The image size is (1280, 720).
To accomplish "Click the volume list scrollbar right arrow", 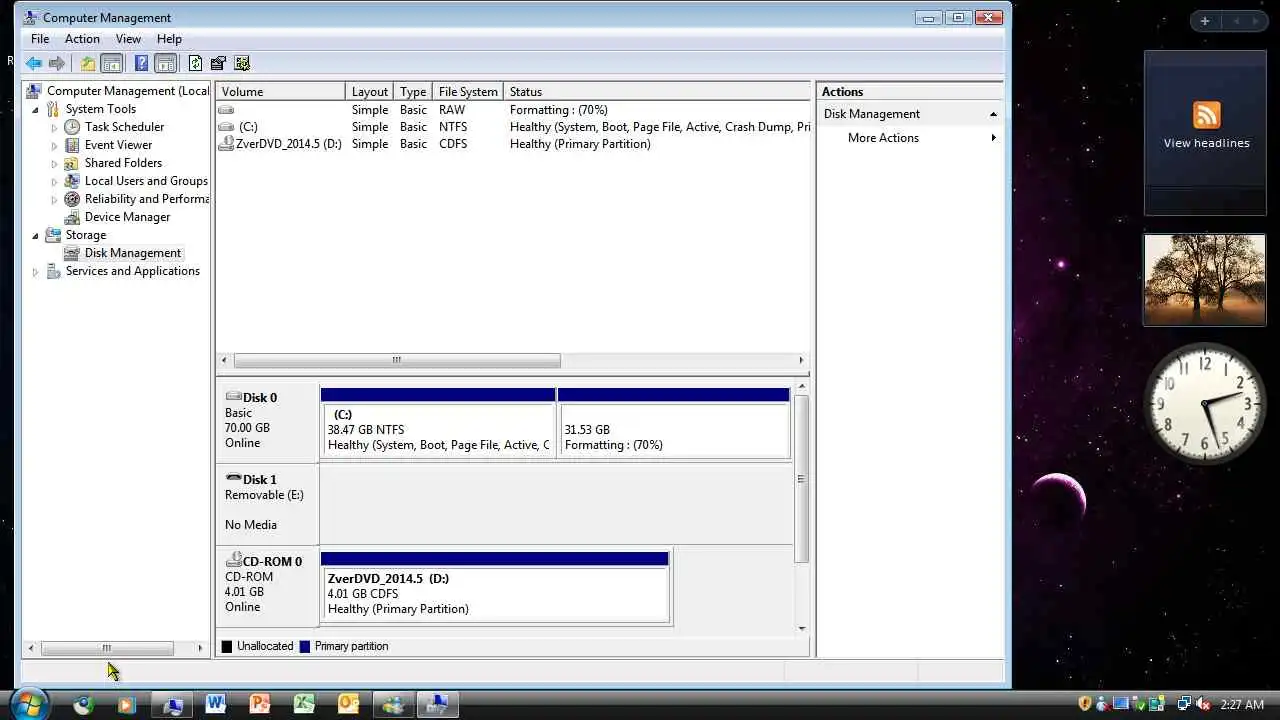I will pos(801,360).
